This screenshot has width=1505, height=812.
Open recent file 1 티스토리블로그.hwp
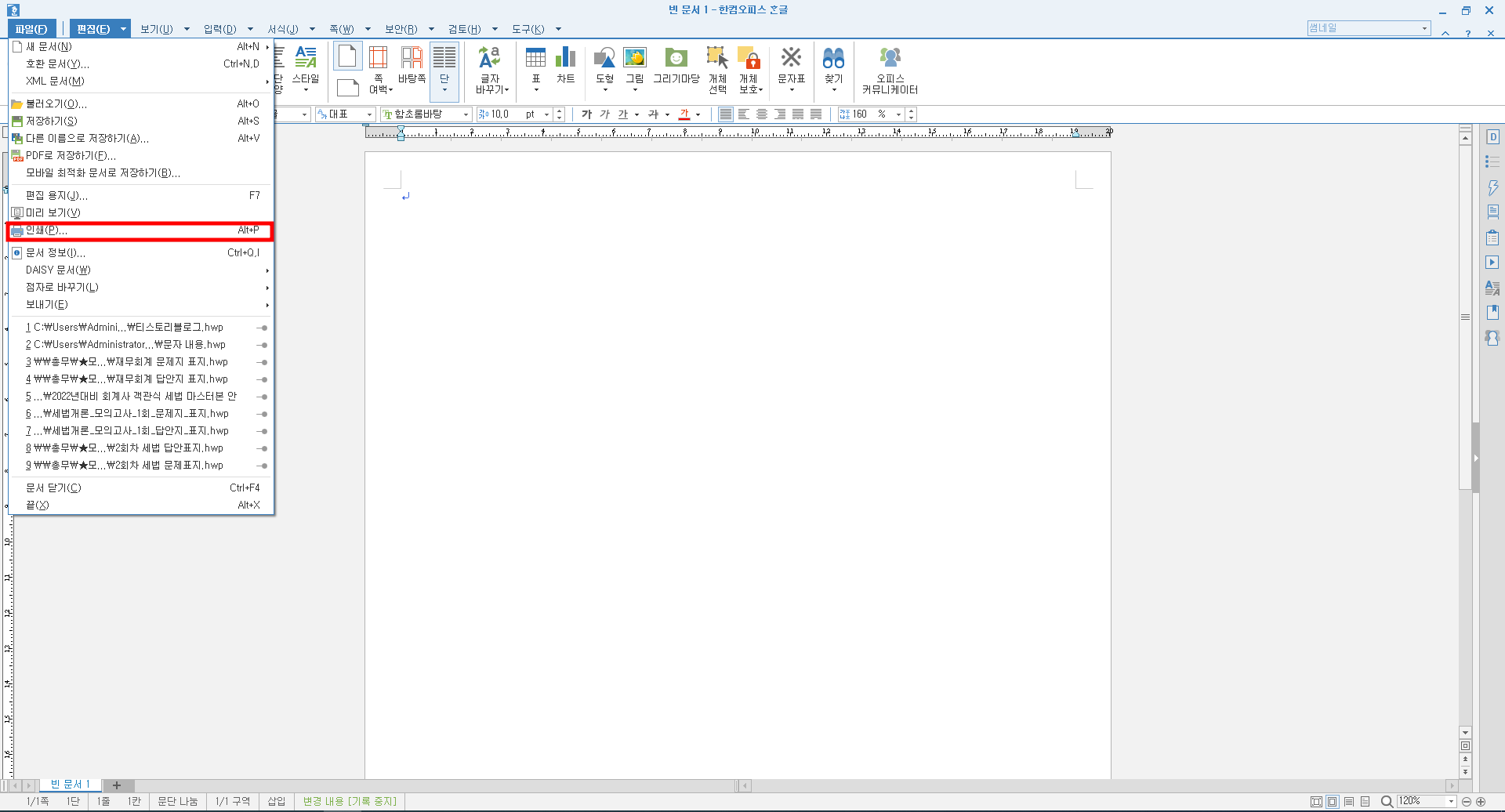coord(140,327)
